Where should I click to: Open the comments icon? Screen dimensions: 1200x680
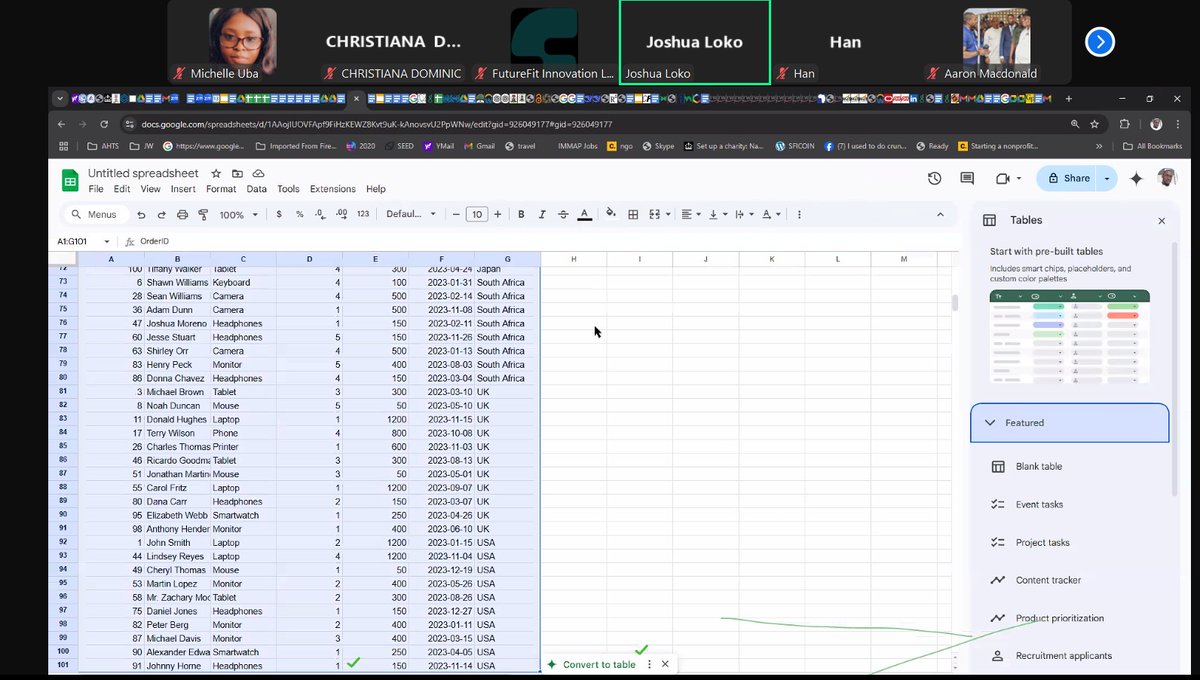967,178
